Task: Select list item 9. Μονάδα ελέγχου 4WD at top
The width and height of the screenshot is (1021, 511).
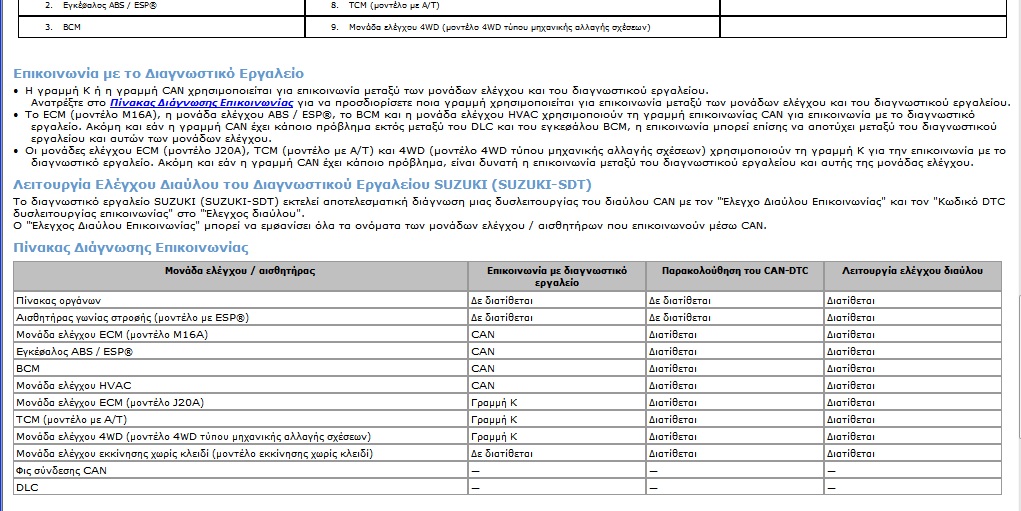Action: pyautogui.click(x=490, y=27)
